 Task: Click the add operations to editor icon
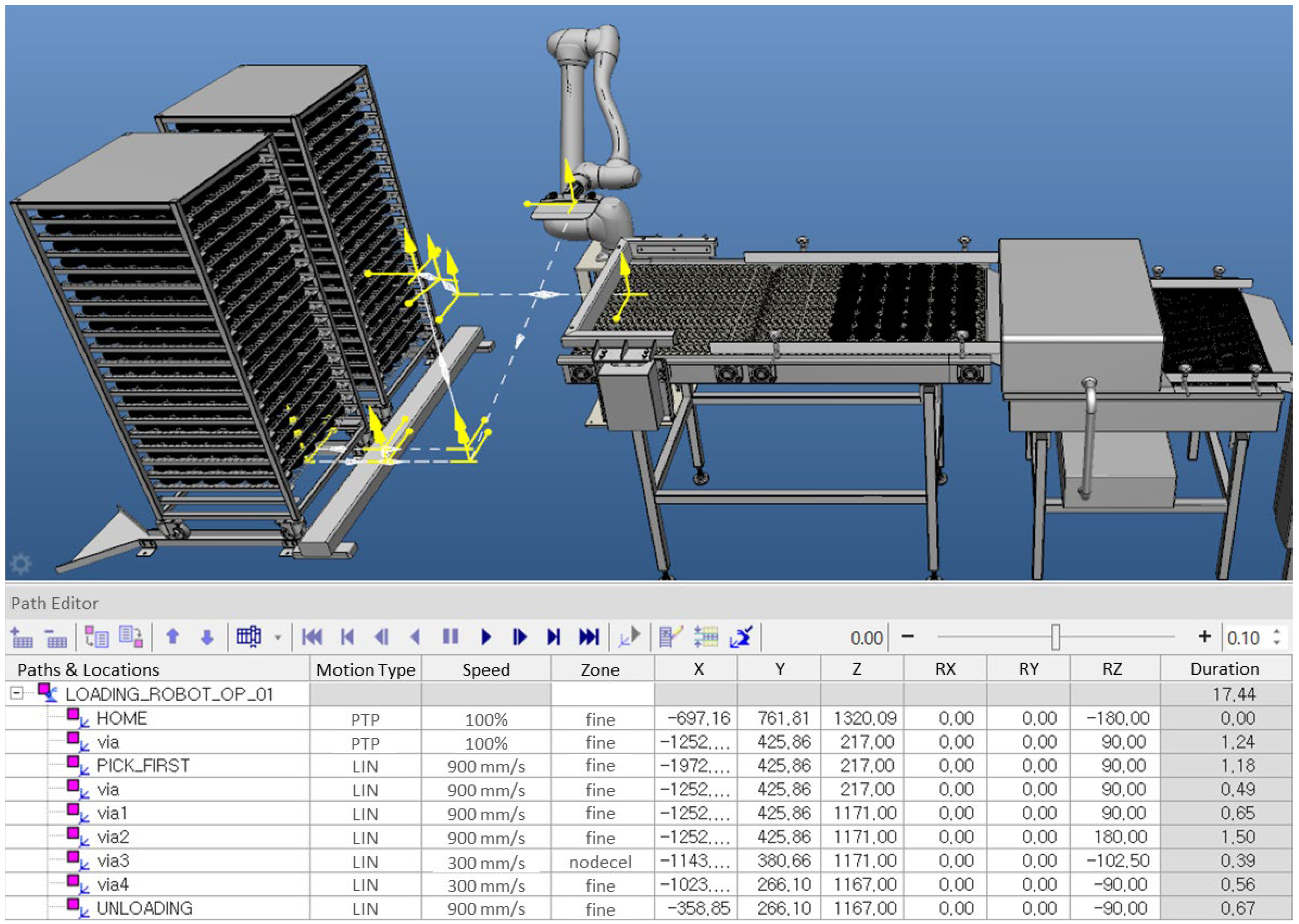click(x=22, y=637)
